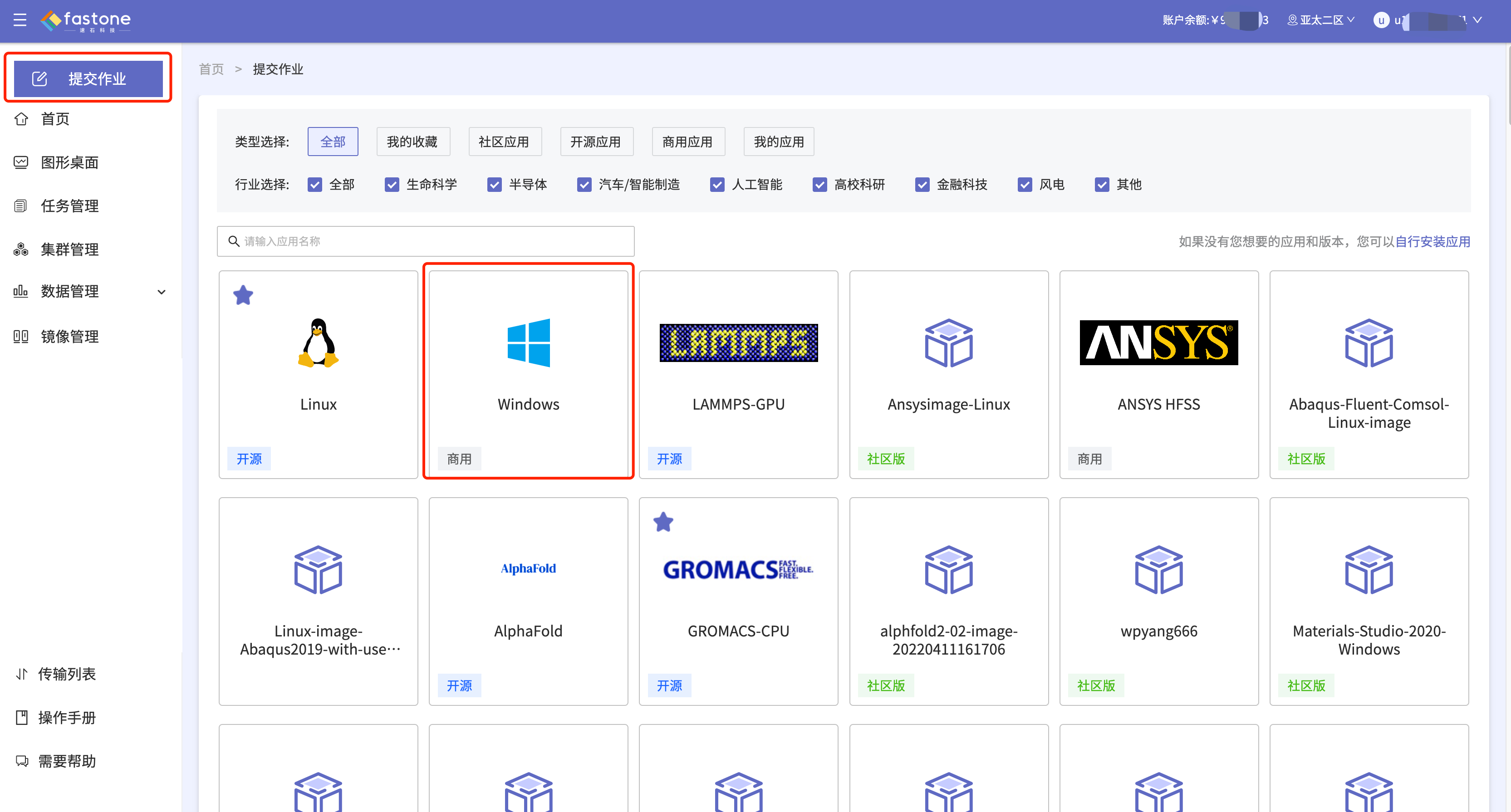The width and height of the screenshot is (1511, 812).
Task: Click the 镜像管理 image icon
Action: [x=21, y=337]
